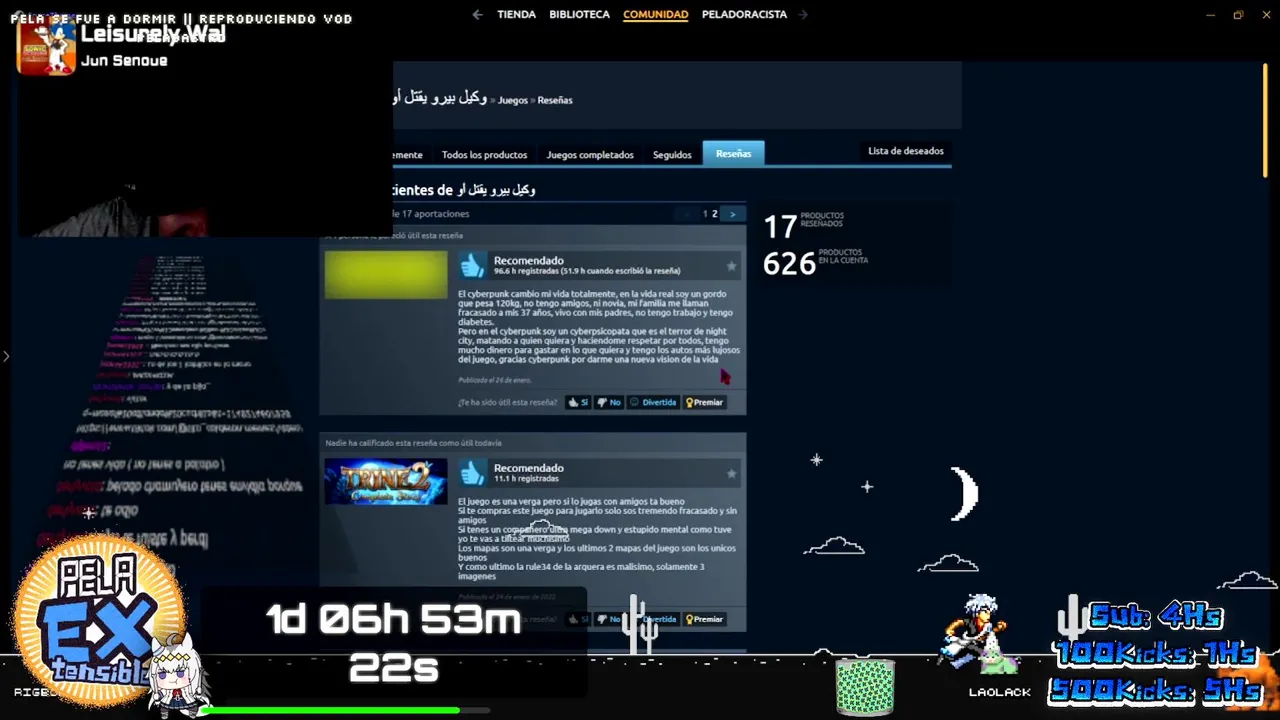This screenshot has height=720, width=1280.
Task: Go back with the Steam navigation arrow
Action: (x=477, y=14)
